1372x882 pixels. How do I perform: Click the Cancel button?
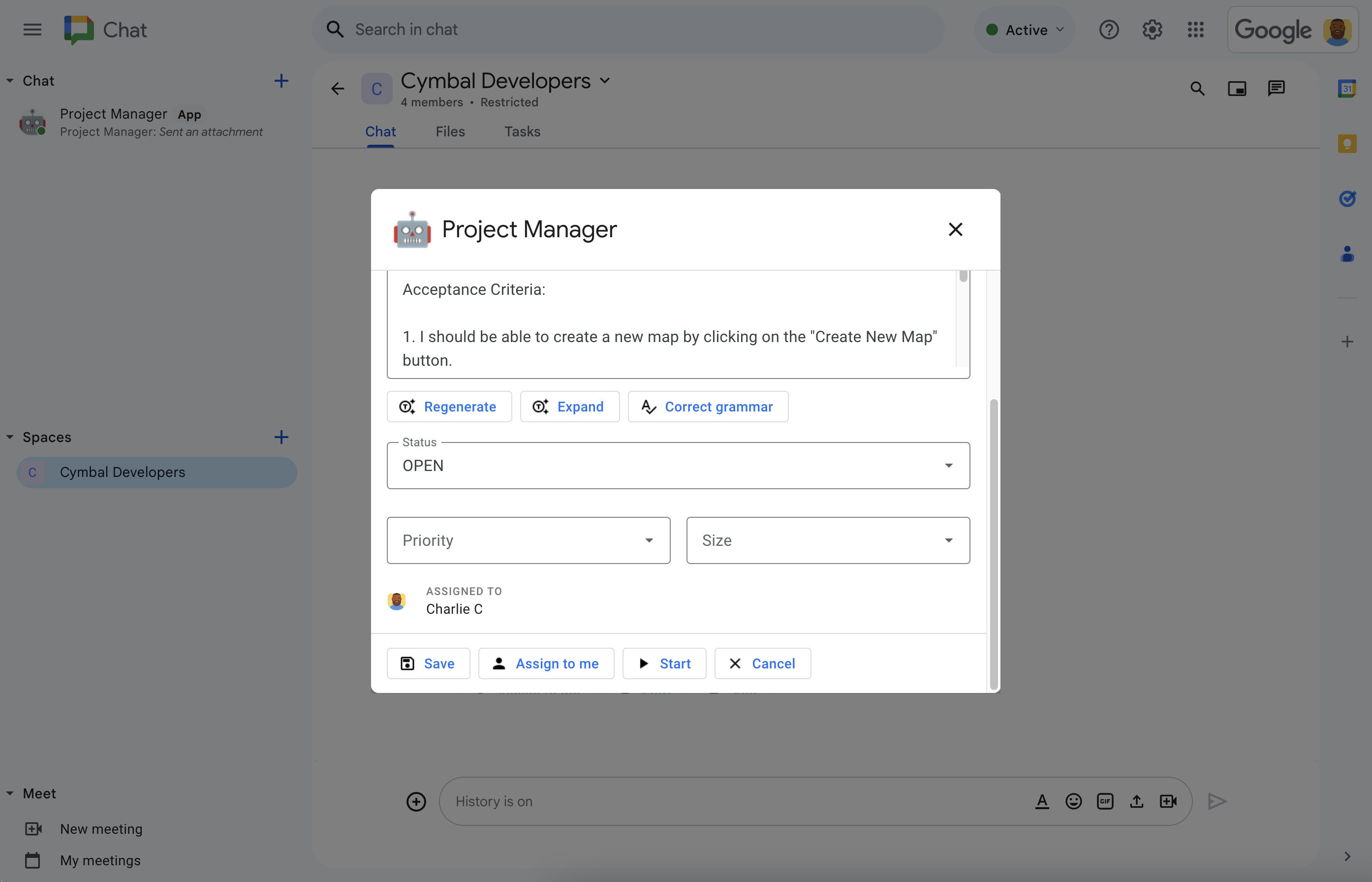(762, 662)
